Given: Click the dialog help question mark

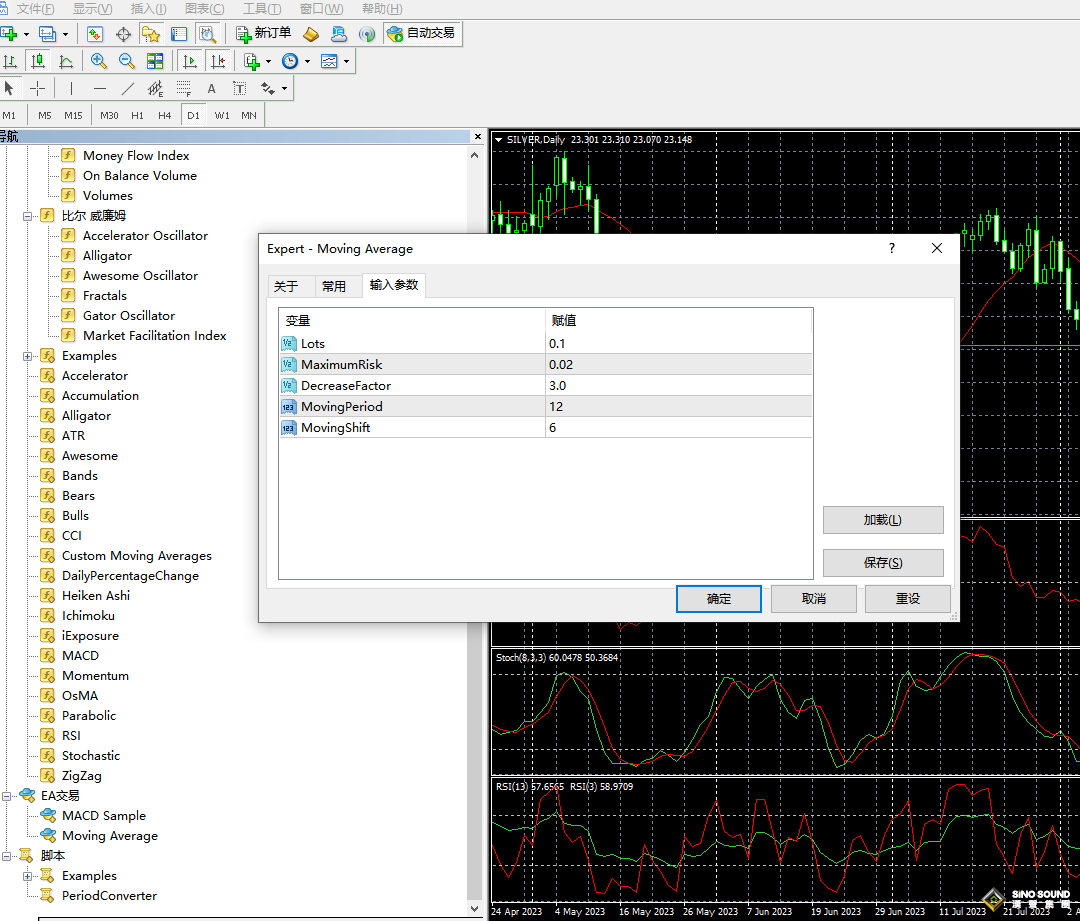Looking at the screenshot, I should click(x=892, y=248).
